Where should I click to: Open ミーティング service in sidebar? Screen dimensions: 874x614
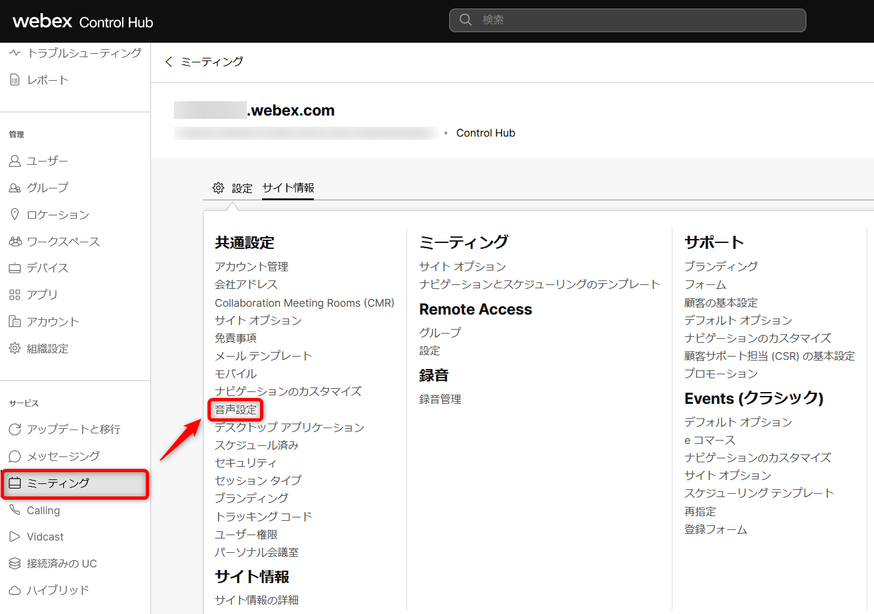click(x=75, y=483)
